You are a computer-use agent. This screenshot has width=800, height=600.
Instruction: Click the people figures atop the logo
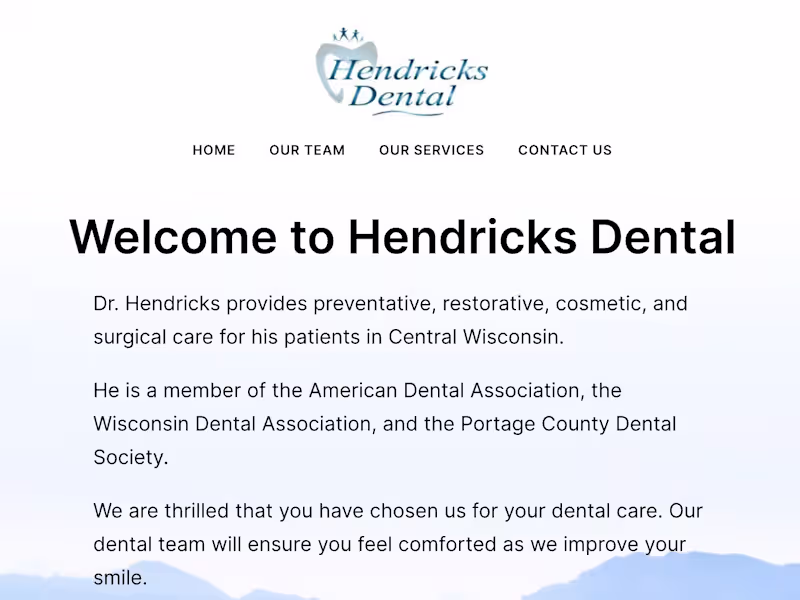[347, 35]
